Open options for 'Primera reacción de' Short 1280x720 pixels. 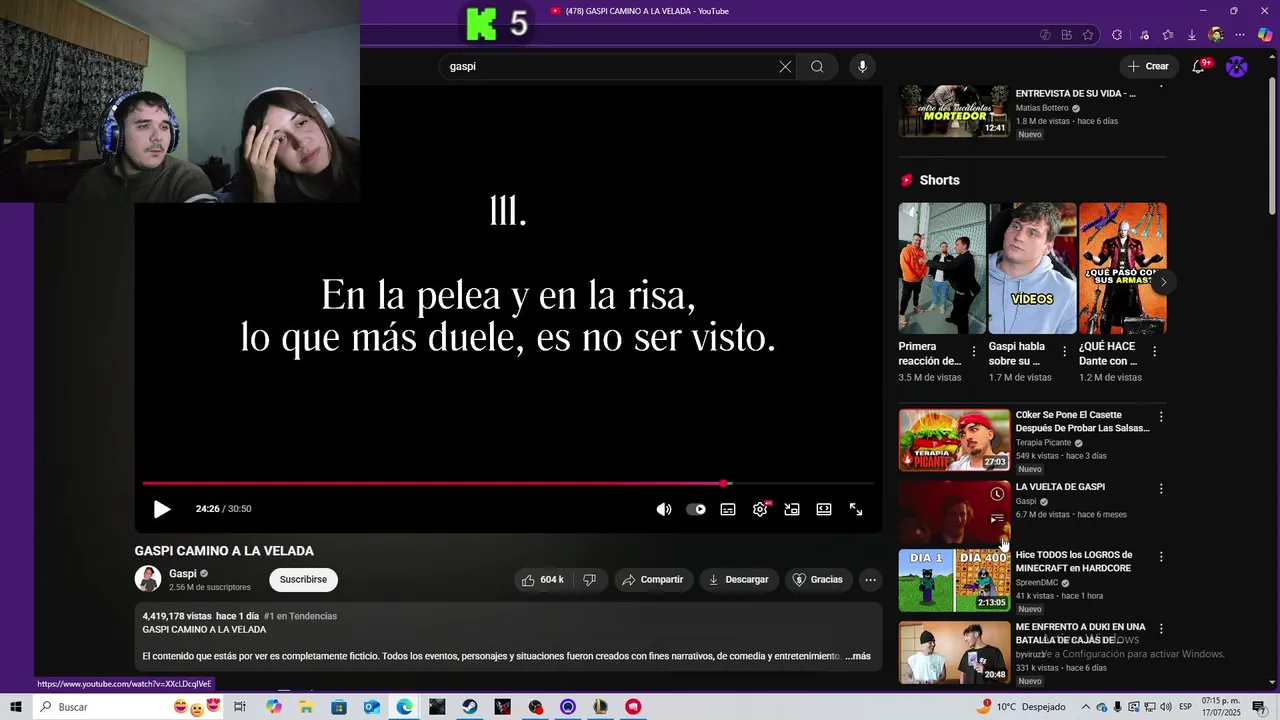(x=974, y=352)
